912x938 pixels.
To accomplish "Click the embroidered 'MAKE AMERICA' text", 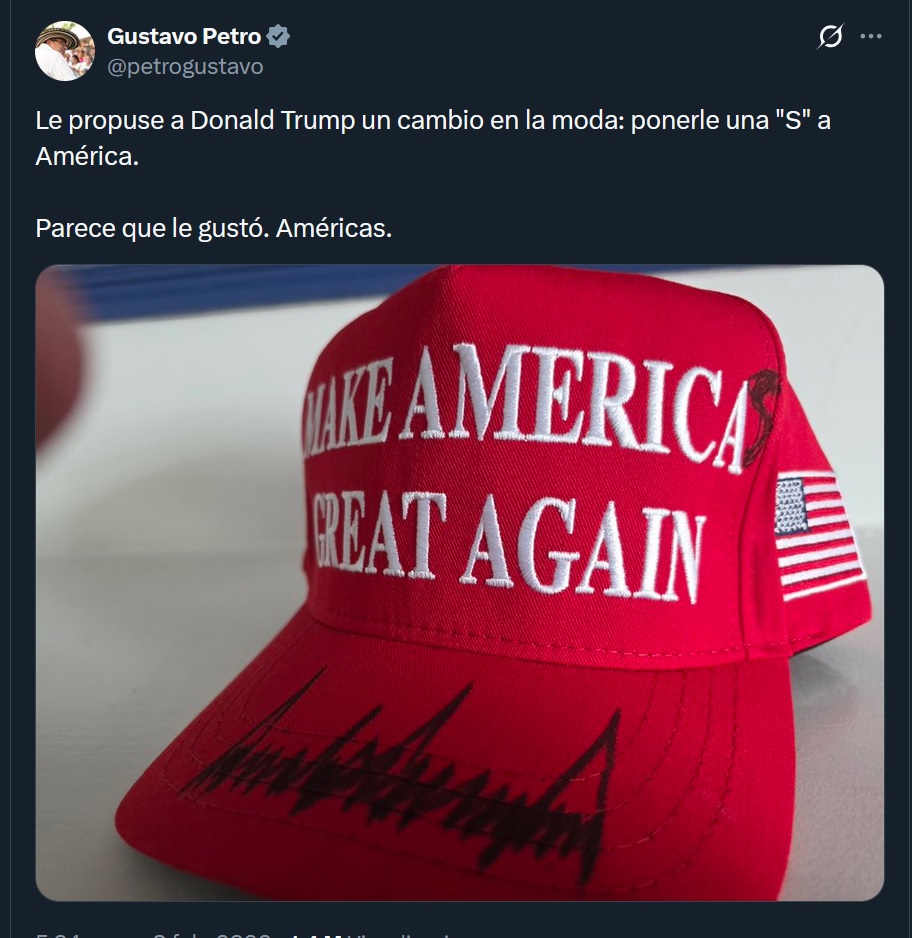I will tap(525, 406).
